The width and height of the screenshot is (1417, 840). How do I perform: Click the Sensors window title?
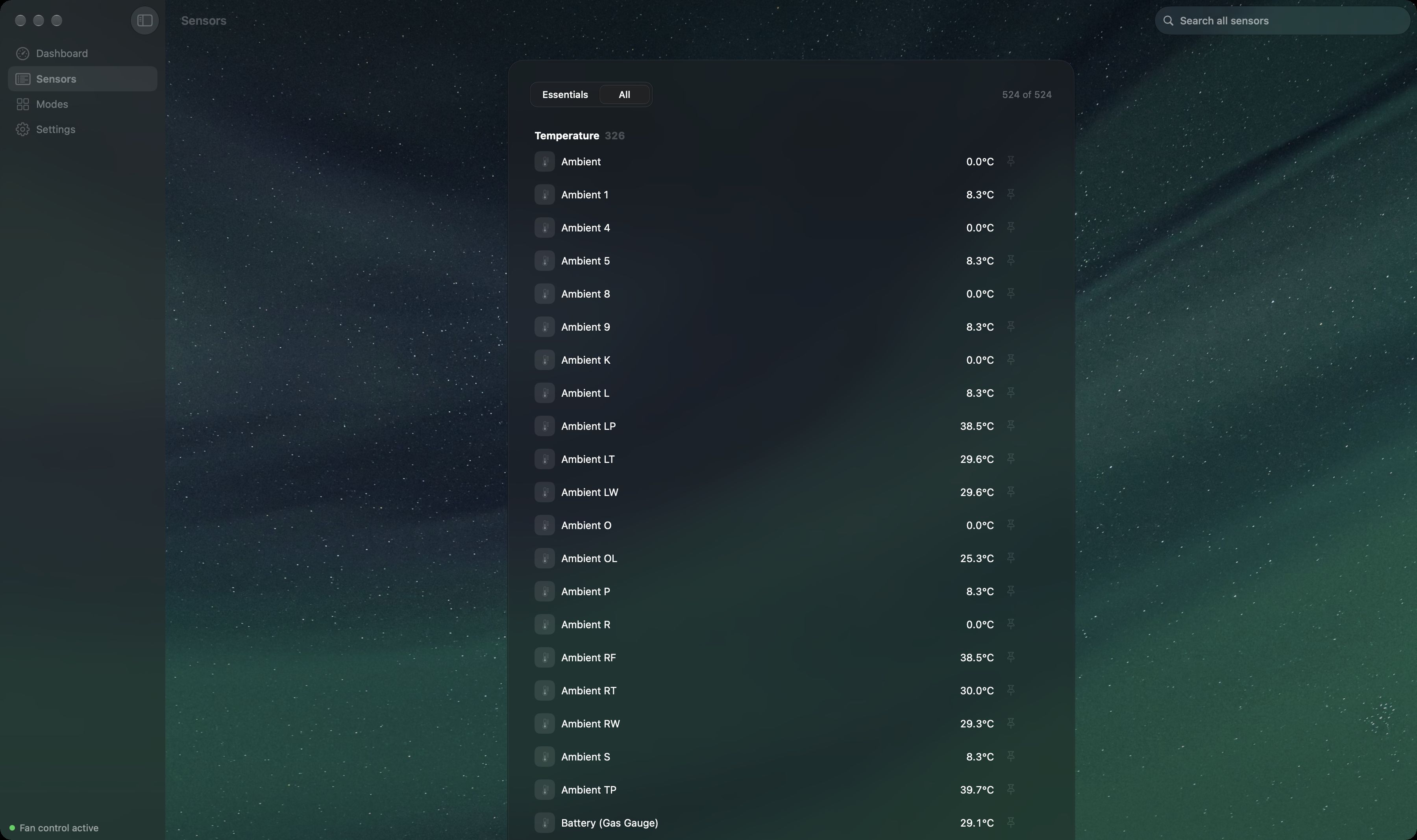[x=204, y=20]
